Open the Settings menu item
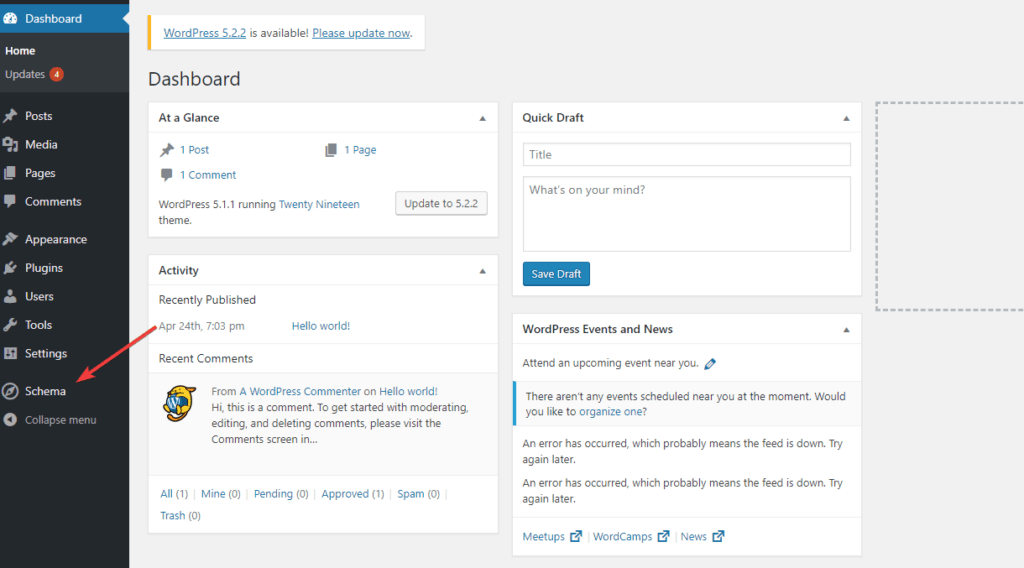Screen dimensions: 1024x568 point(46,354)
